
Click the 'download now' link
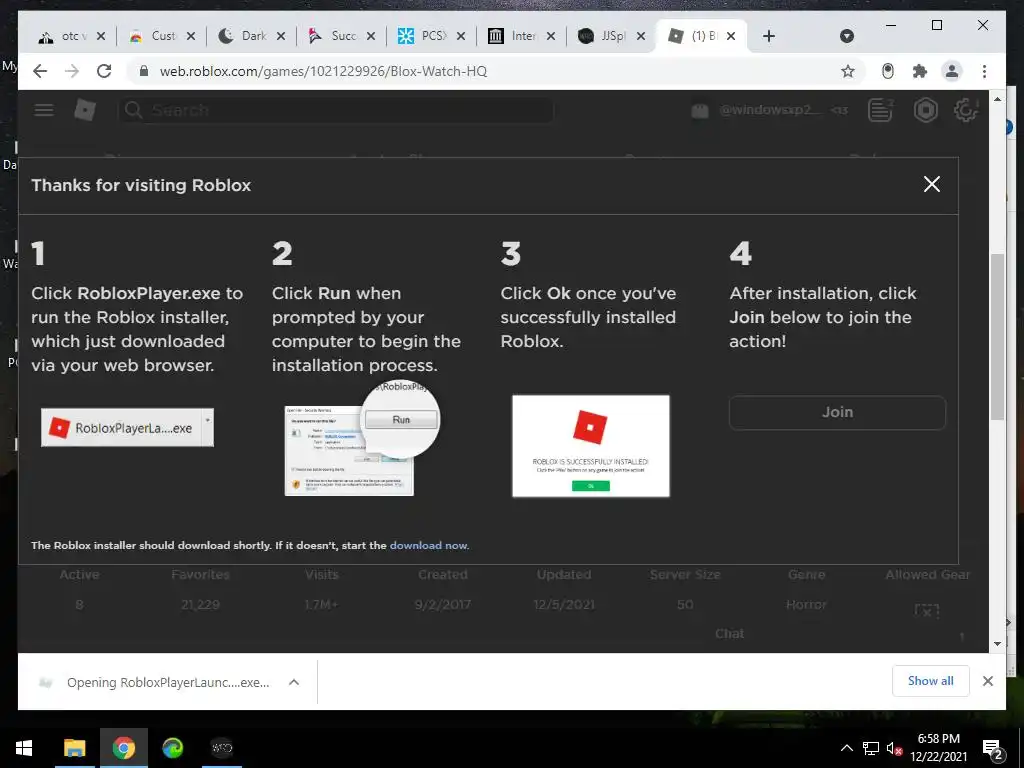coord(428,545)
